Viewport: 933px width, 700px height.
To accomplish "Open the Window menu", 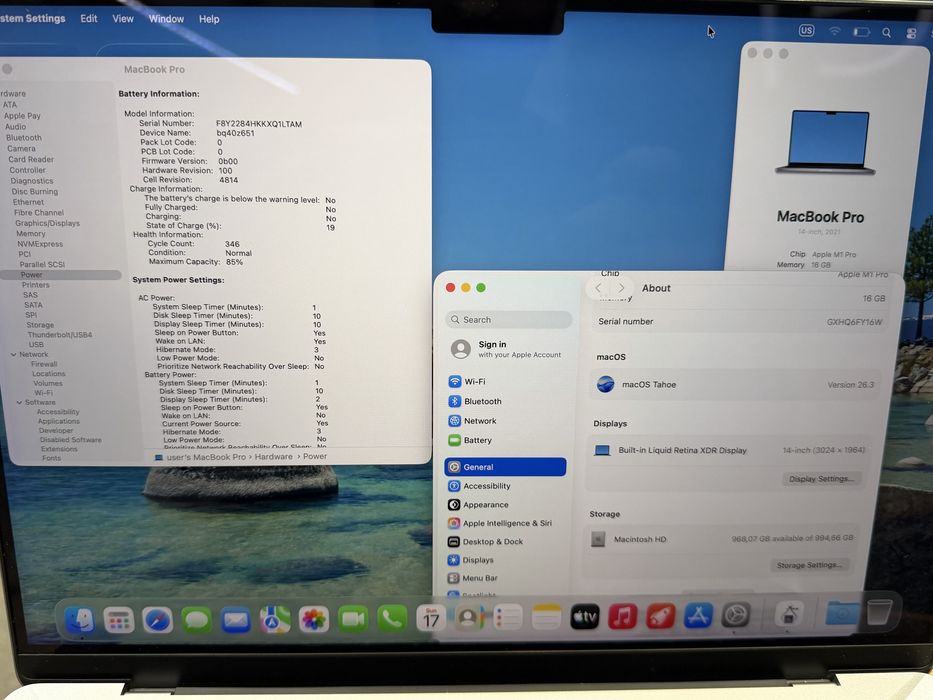I will click(x=166, y=19).
